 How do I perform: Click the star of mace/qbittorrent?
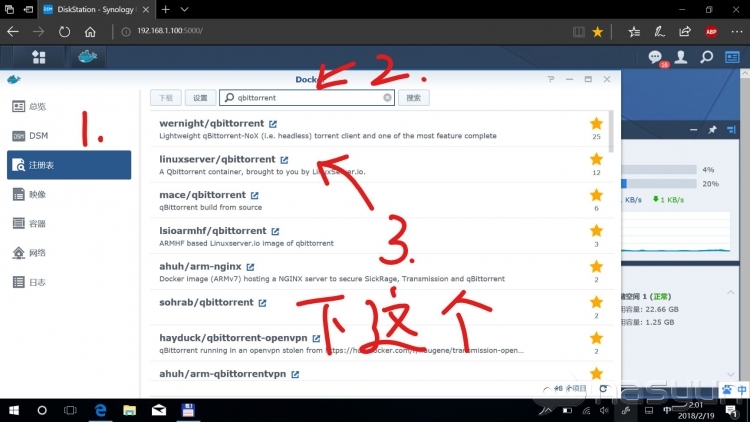tap(596, 195)
